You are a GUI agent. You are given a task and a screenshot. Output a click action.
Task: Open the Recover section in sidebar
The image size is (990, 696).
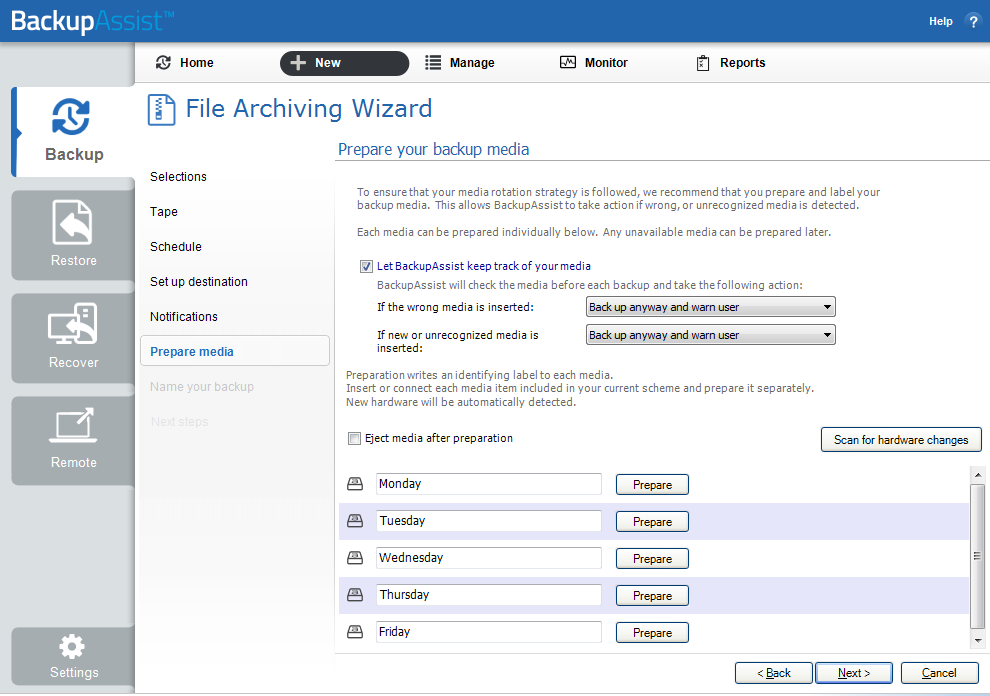click(x=73, y=338)
